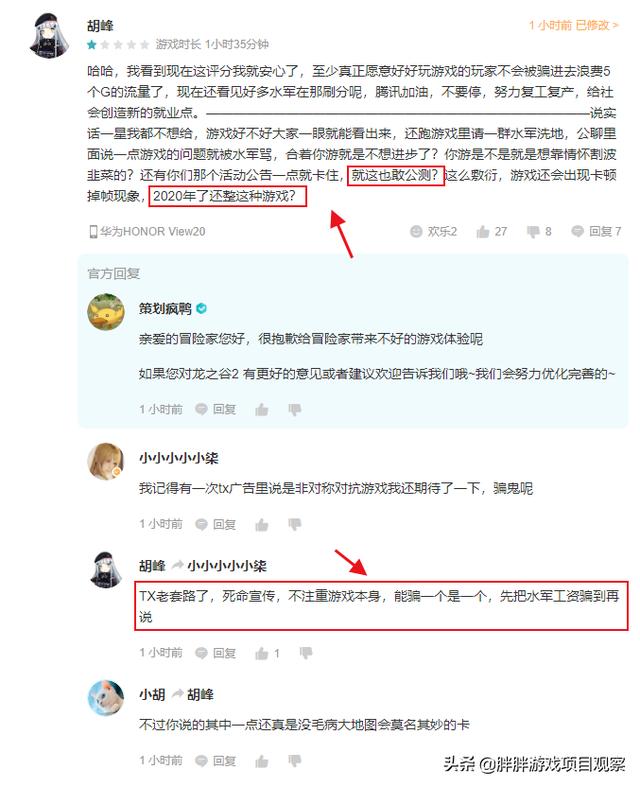Open 胡峰's profile via the top avatar
Image resolution: width=640 pixels, height=787 pixels.
(x=50, y=36)
